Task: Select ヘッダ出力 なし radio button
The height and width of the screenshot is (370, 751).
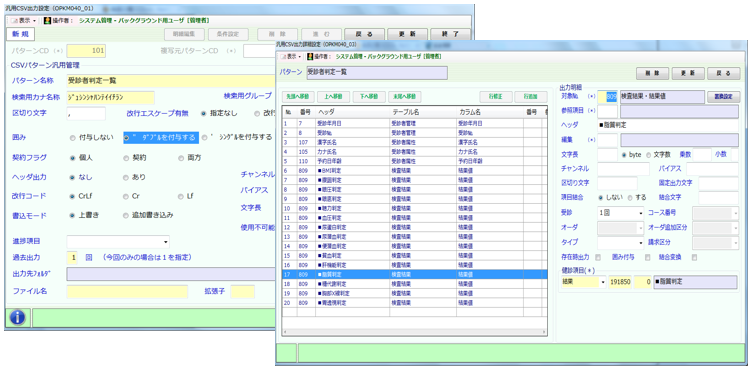Action: (x=72, y=177)
